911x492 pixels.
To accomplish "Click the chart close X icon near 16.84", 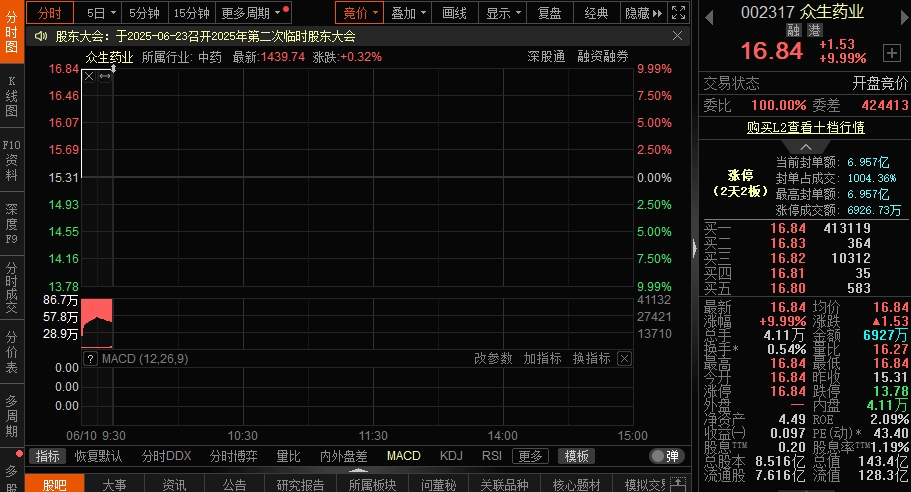I will point(89,76).
